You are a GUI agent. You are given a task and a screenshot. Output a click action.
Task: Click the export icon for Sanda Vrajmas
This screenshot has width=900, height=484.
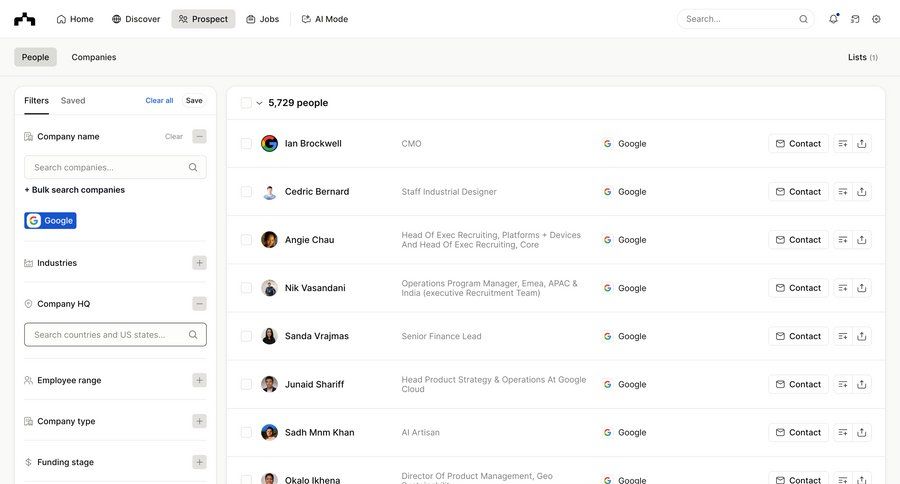click(x=862, y=336)
